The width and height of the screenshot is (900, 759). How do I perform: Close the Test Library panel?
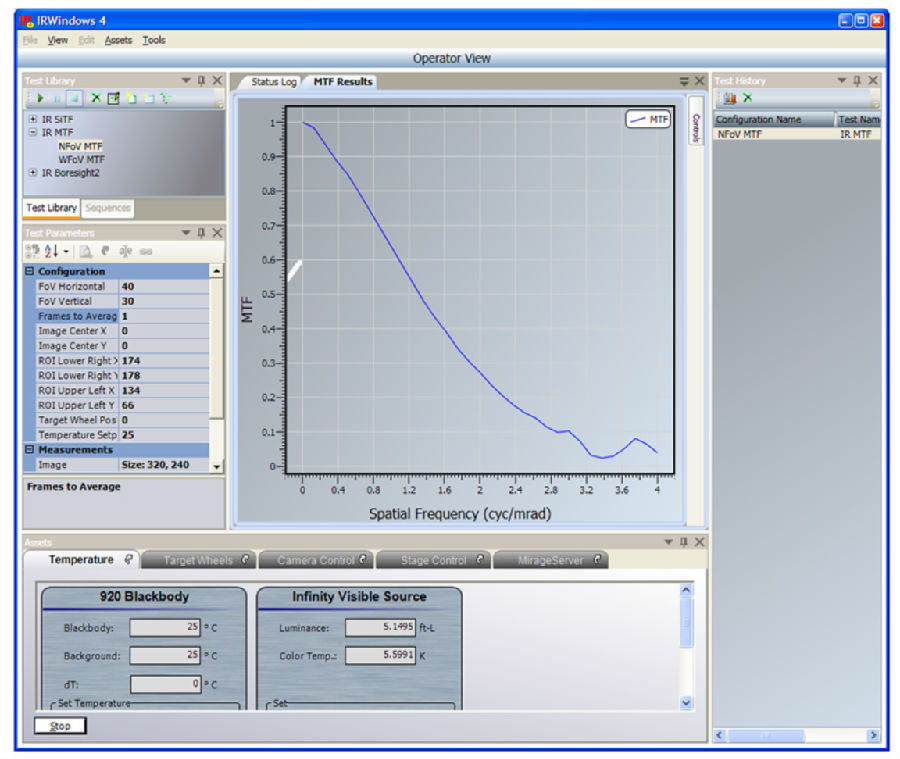(x=217, y=80)
